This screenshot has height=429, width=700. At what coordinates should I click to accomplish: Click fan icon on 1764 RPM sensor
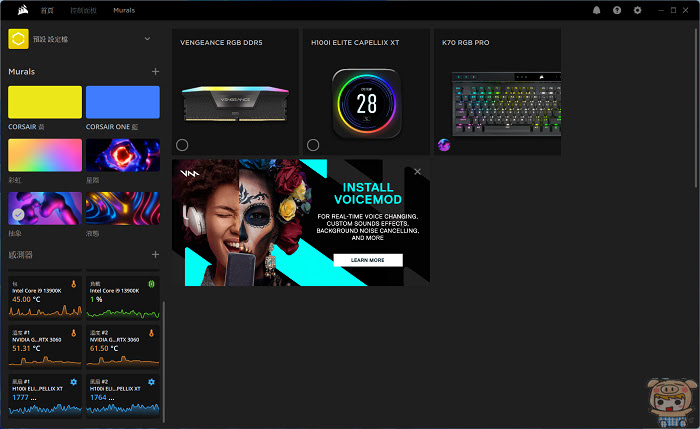[151, 382]
